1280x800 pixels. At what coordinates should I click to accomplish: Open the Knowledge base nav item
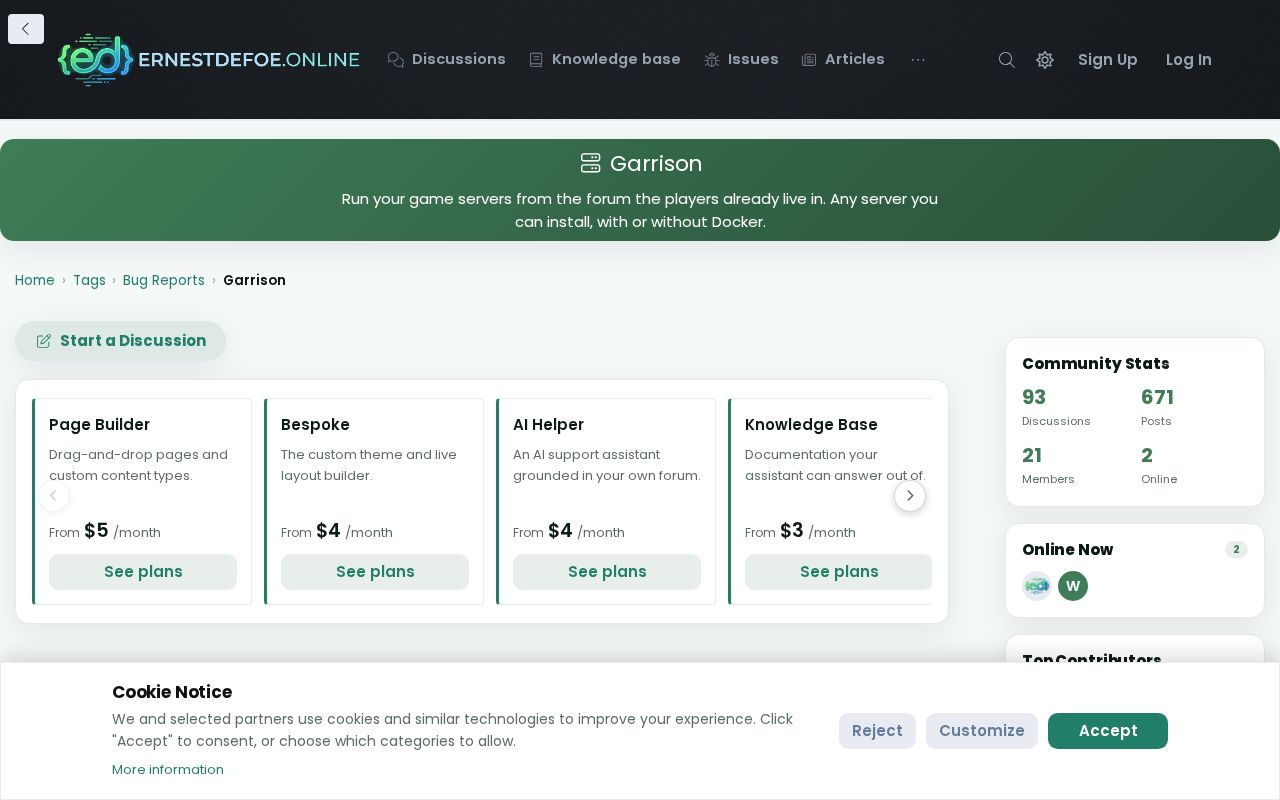click(605, 60)
